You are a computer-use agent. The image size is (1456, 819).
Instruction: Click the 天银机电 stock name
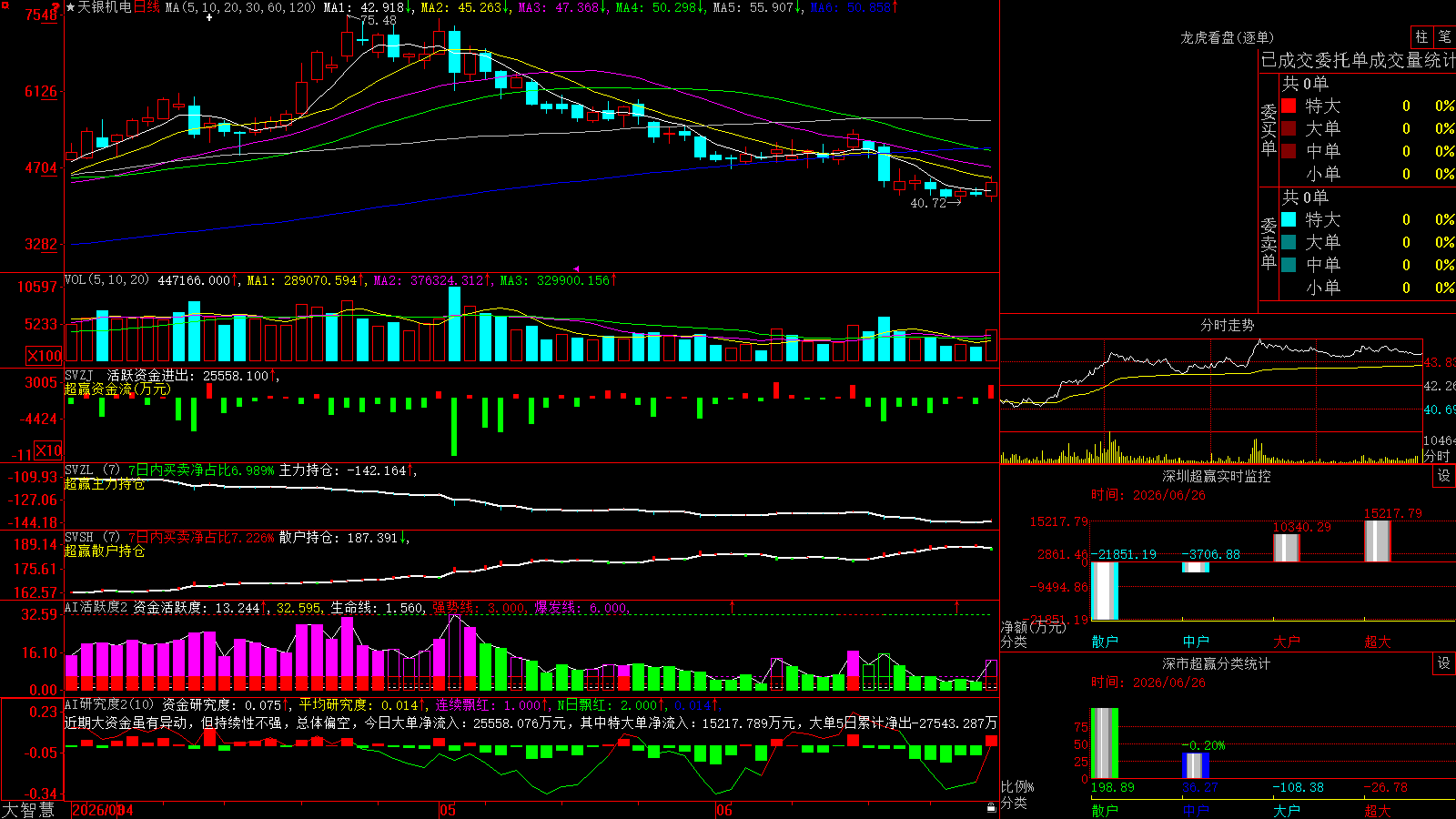click(x=105, y=7)
